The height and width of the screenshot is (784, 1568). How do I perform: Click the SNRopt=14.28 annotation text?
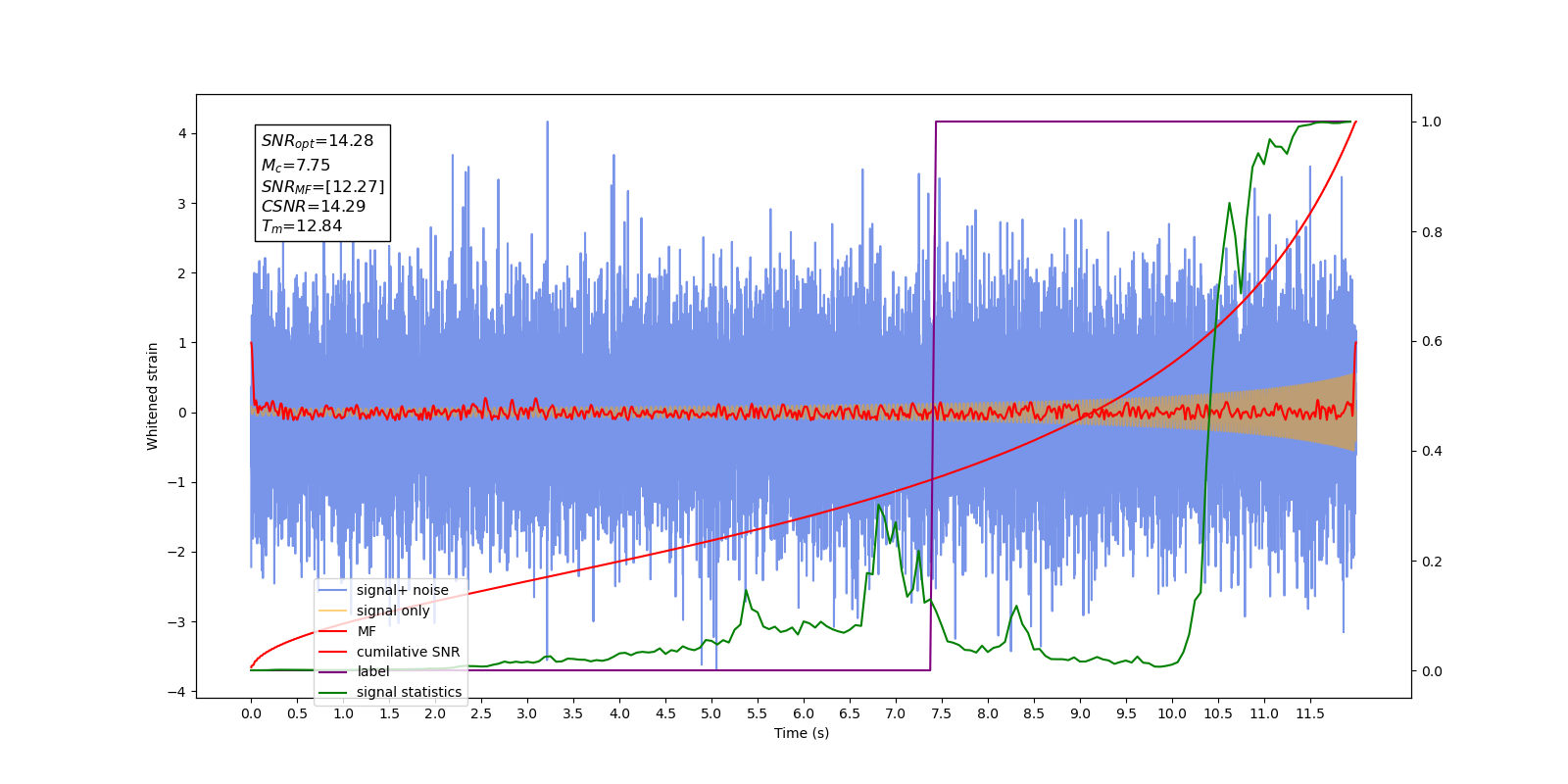318,141
